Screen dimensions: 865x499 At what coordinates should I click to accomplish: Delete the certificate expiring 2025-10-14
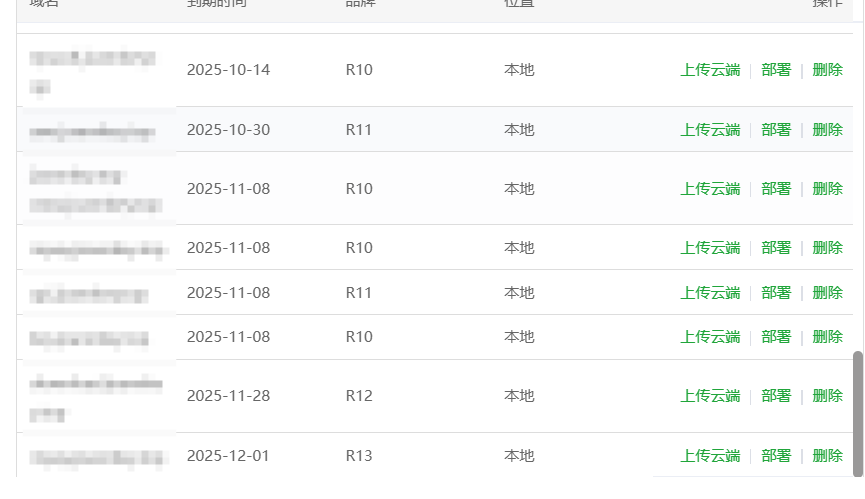point(827,70)
